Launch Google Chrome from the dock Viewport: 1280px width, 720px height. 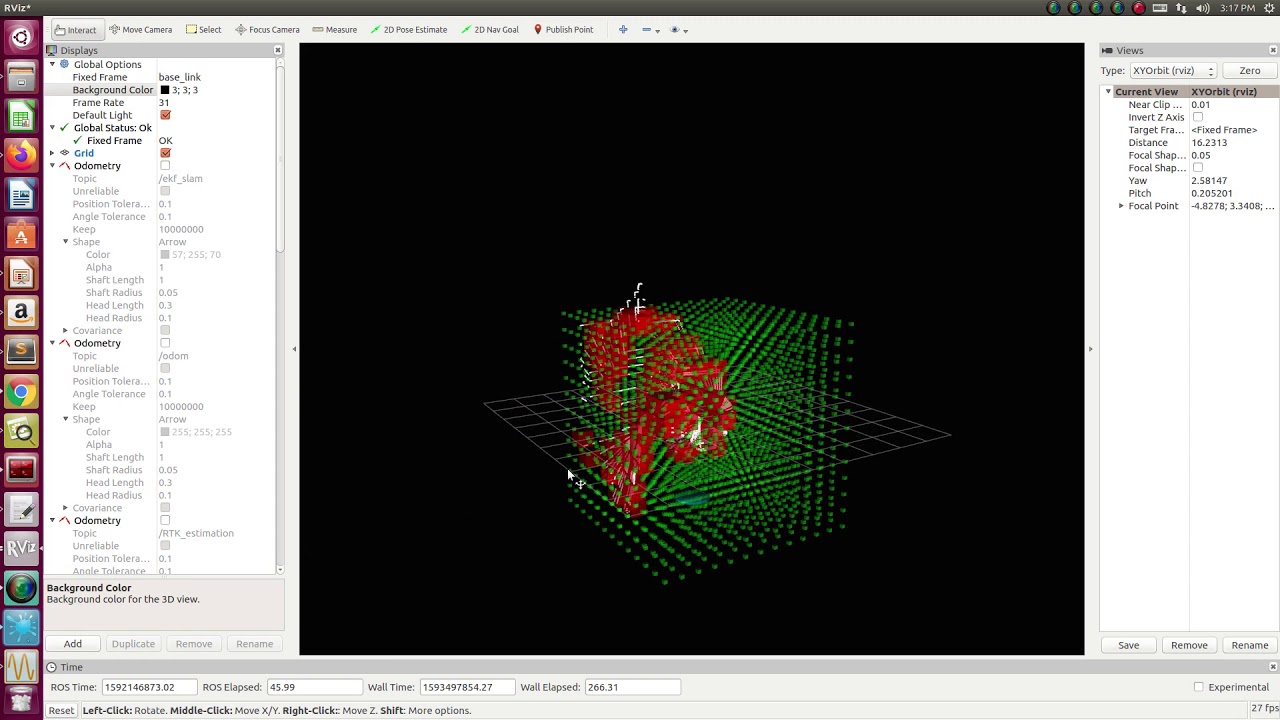point(21,393)
